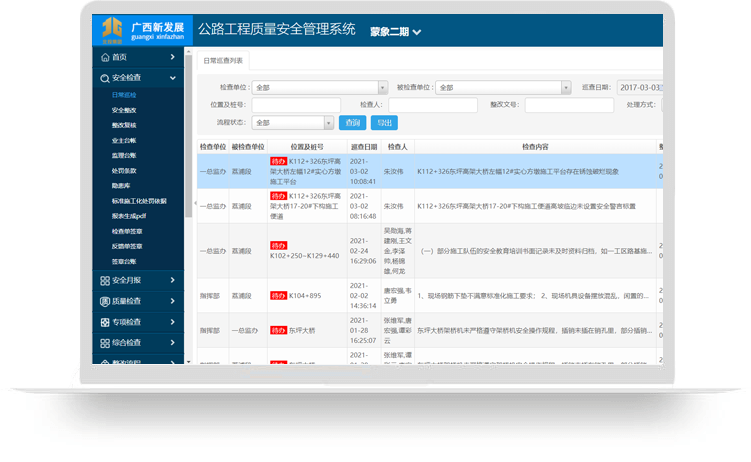The height and width of the screenshot is (462, 751).
Task: Click the 质量检查 shield icon
Action: 105,302
